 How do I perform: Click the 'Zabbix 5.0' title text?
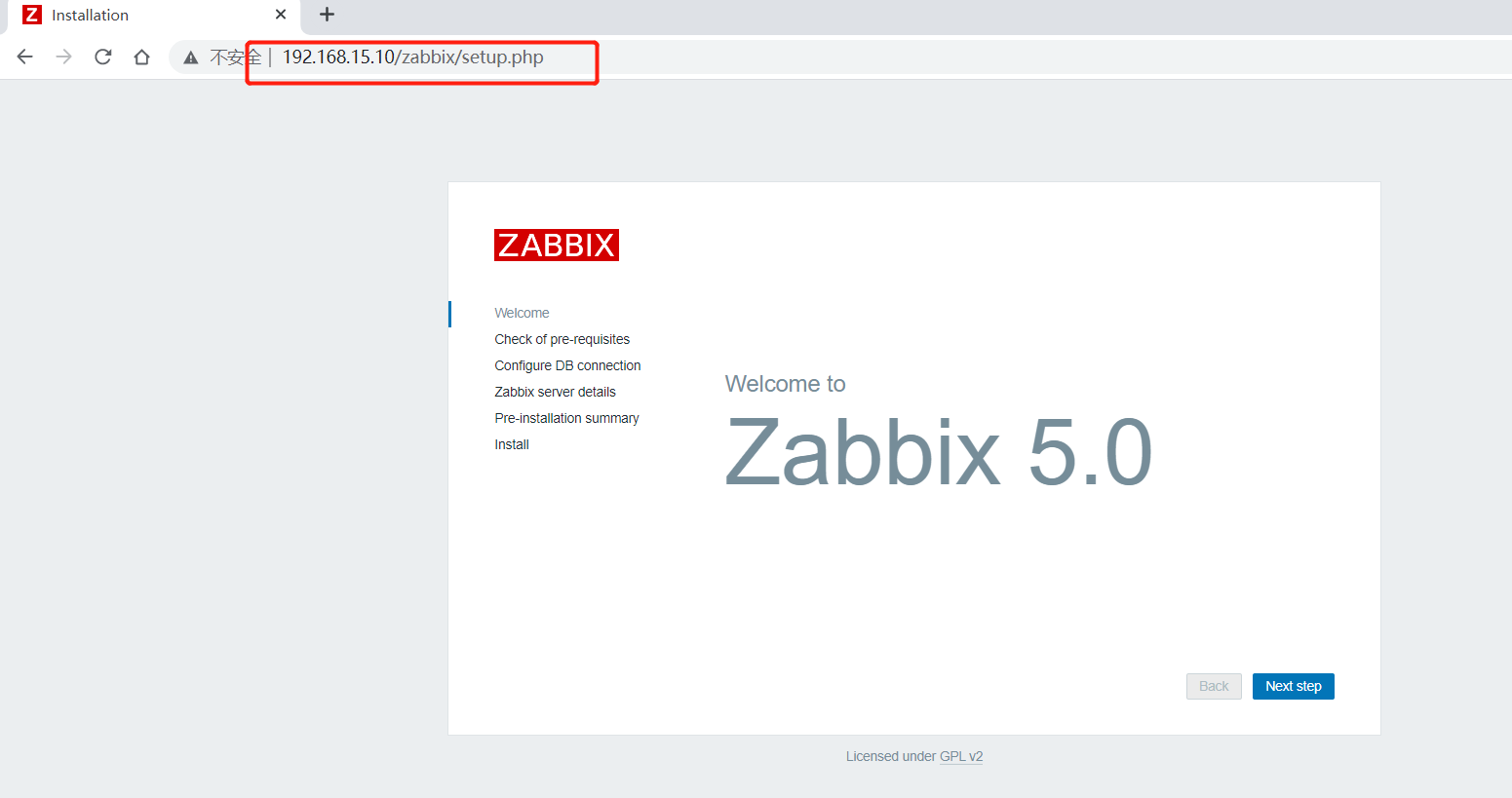(x=939, y=452)
